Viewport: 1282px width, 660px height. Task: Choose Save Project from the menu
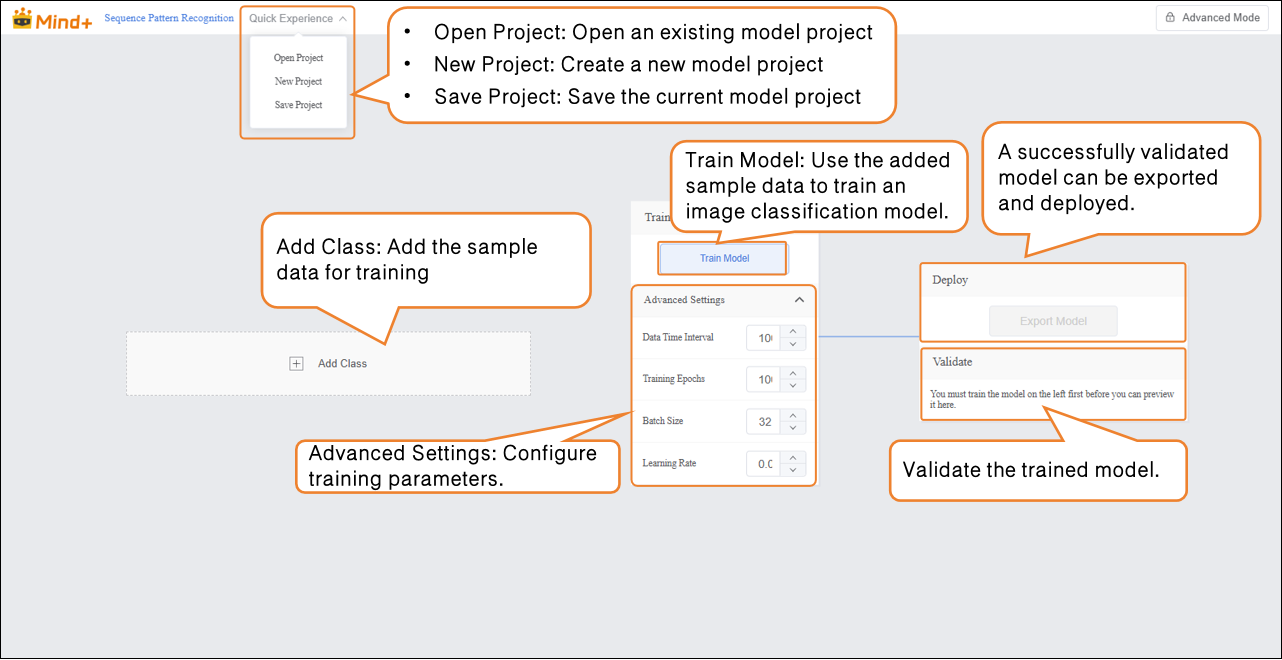(298, 105)
